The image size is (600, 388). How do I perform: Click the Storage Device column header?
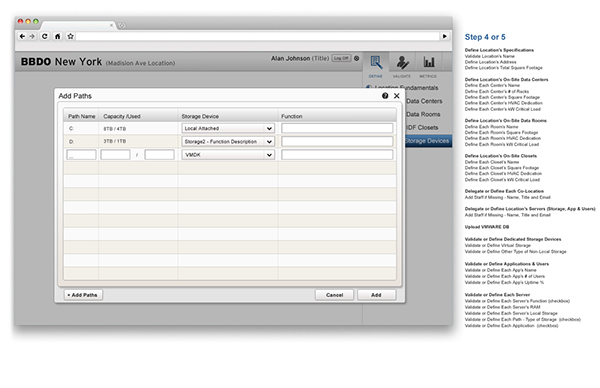pyautogui.click(x=200, y=116)
